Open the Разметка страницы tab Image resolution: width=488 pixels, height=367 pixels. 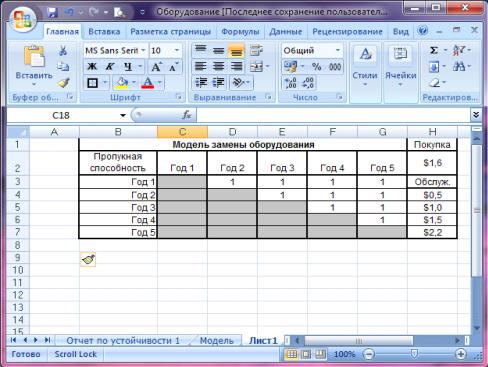coord(170,32)
